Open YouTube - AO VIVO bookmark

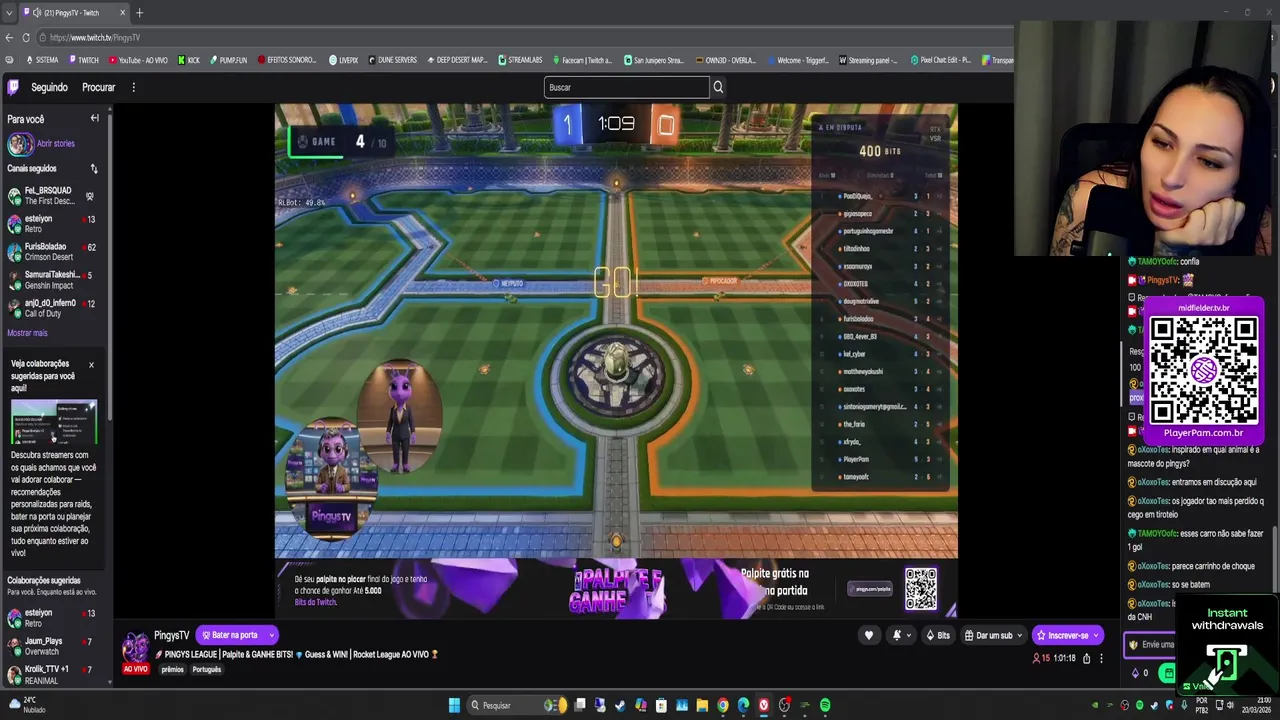[x=138, y=60]
